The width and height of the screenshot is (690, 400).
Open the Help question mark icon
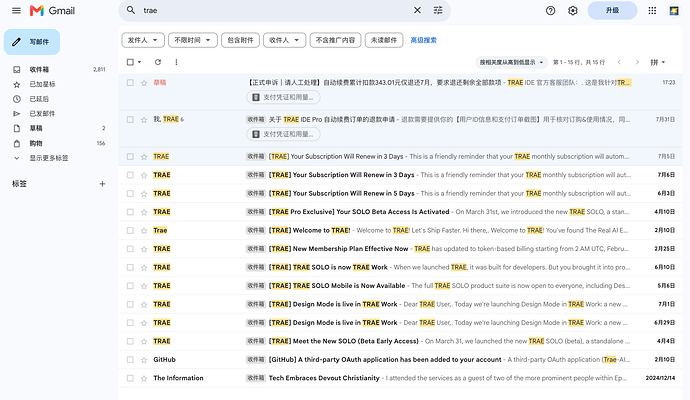tap(550, 11)
